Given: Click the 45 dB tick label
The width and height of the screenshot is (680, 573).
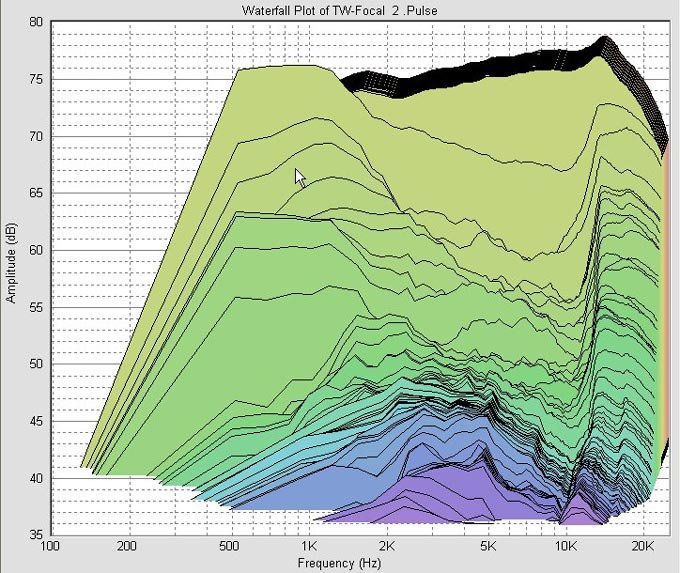Looking at the screenshot, I should (36, 421).
